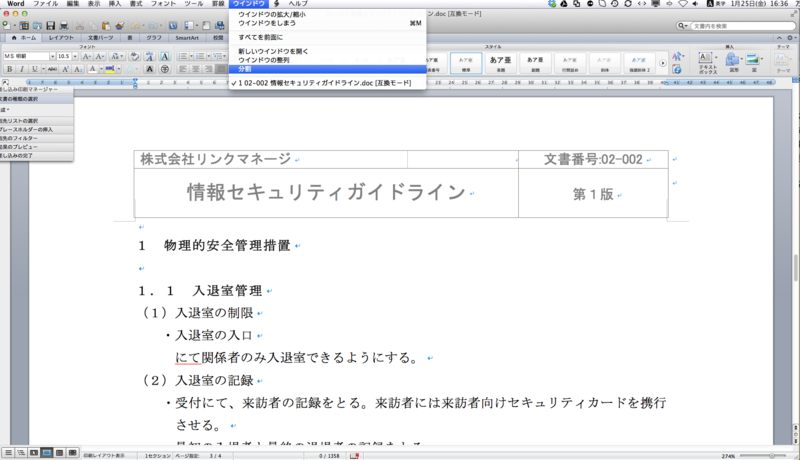Print the document using the printer icon
Screen dimensions: 800x460
click(x=64, y=25)
